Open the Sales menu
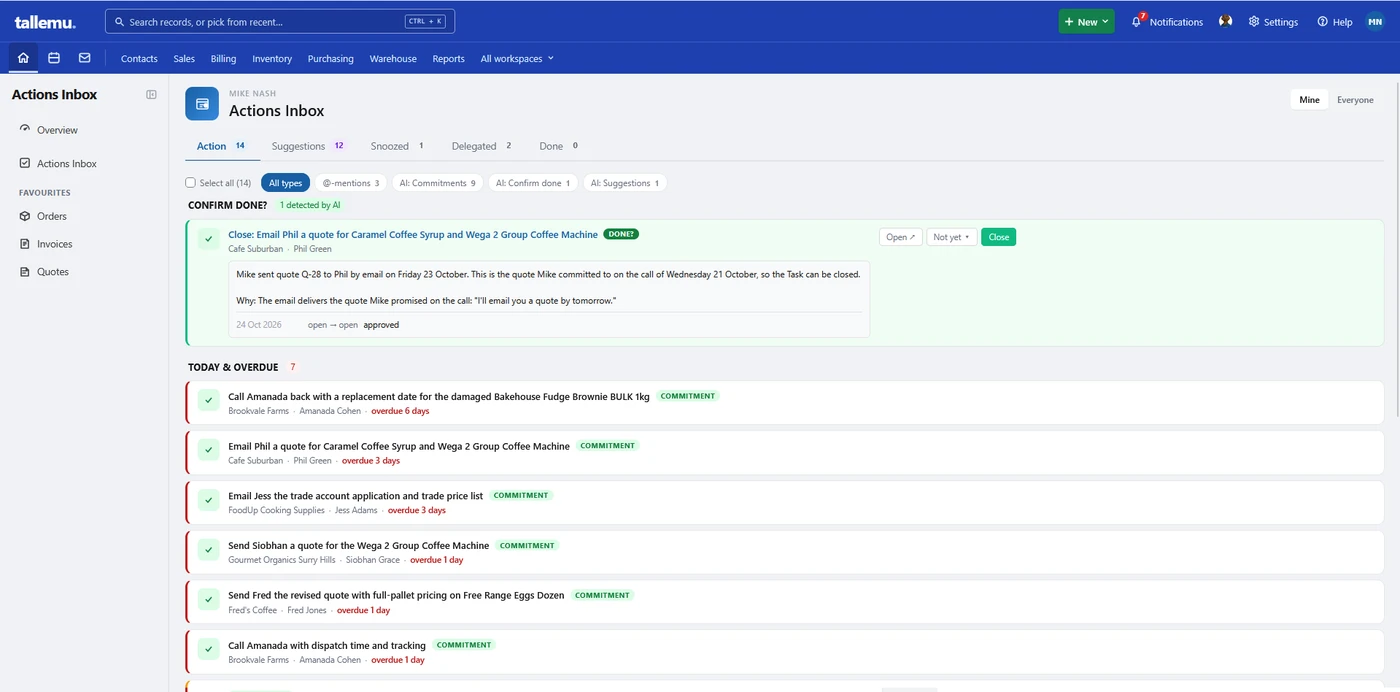 [x=184, y=58]
